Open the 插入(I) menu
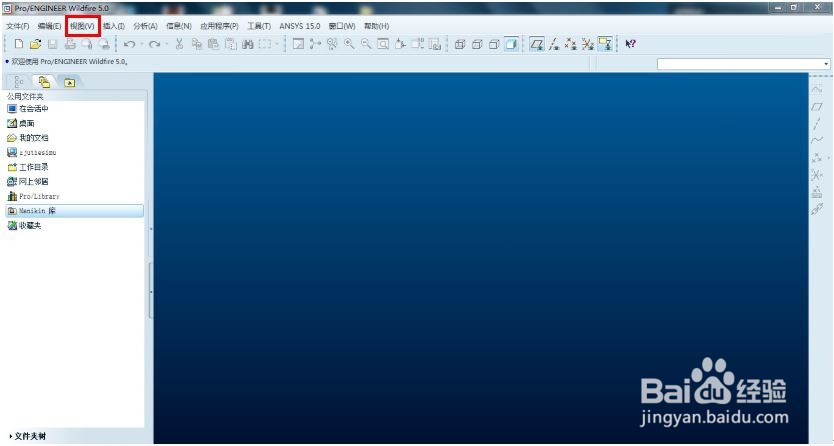 (114, 26)
